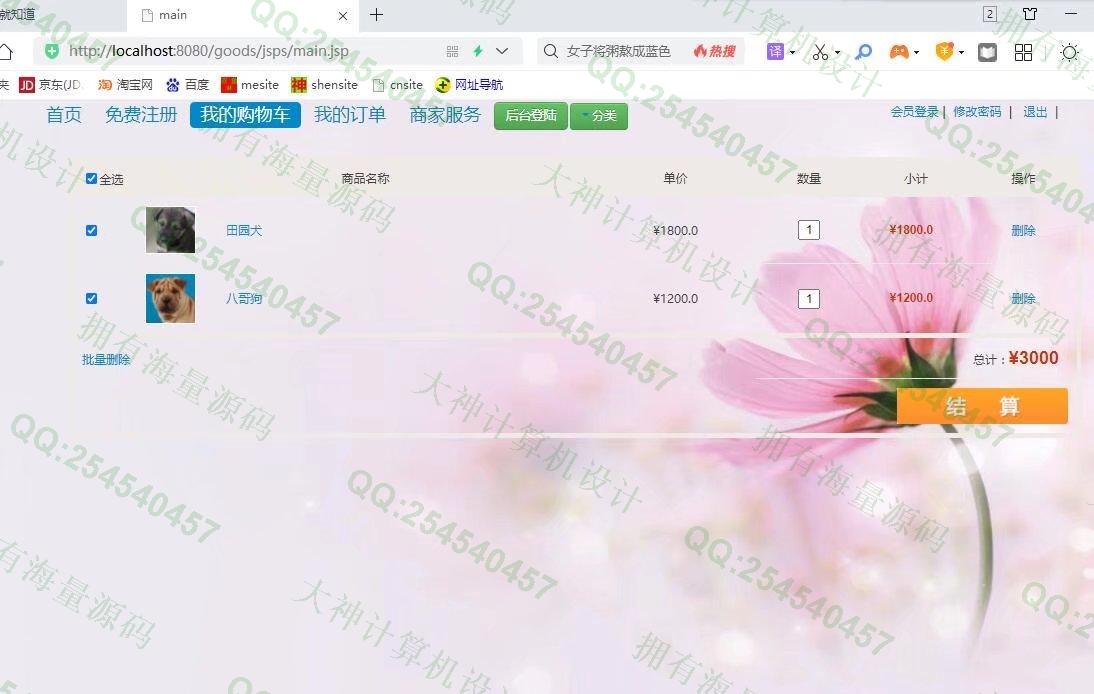Click the quantity field for 田园犬
1094x694 pixels.
click(x=809, y=229)
